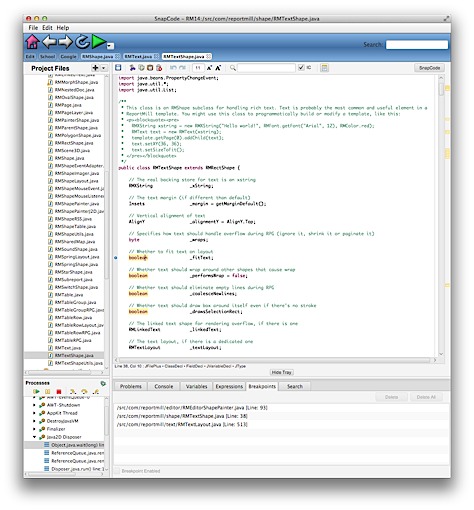Decrease font size with smaller A icon
This screenshot has width=474, height=510.
coord(209,68)
